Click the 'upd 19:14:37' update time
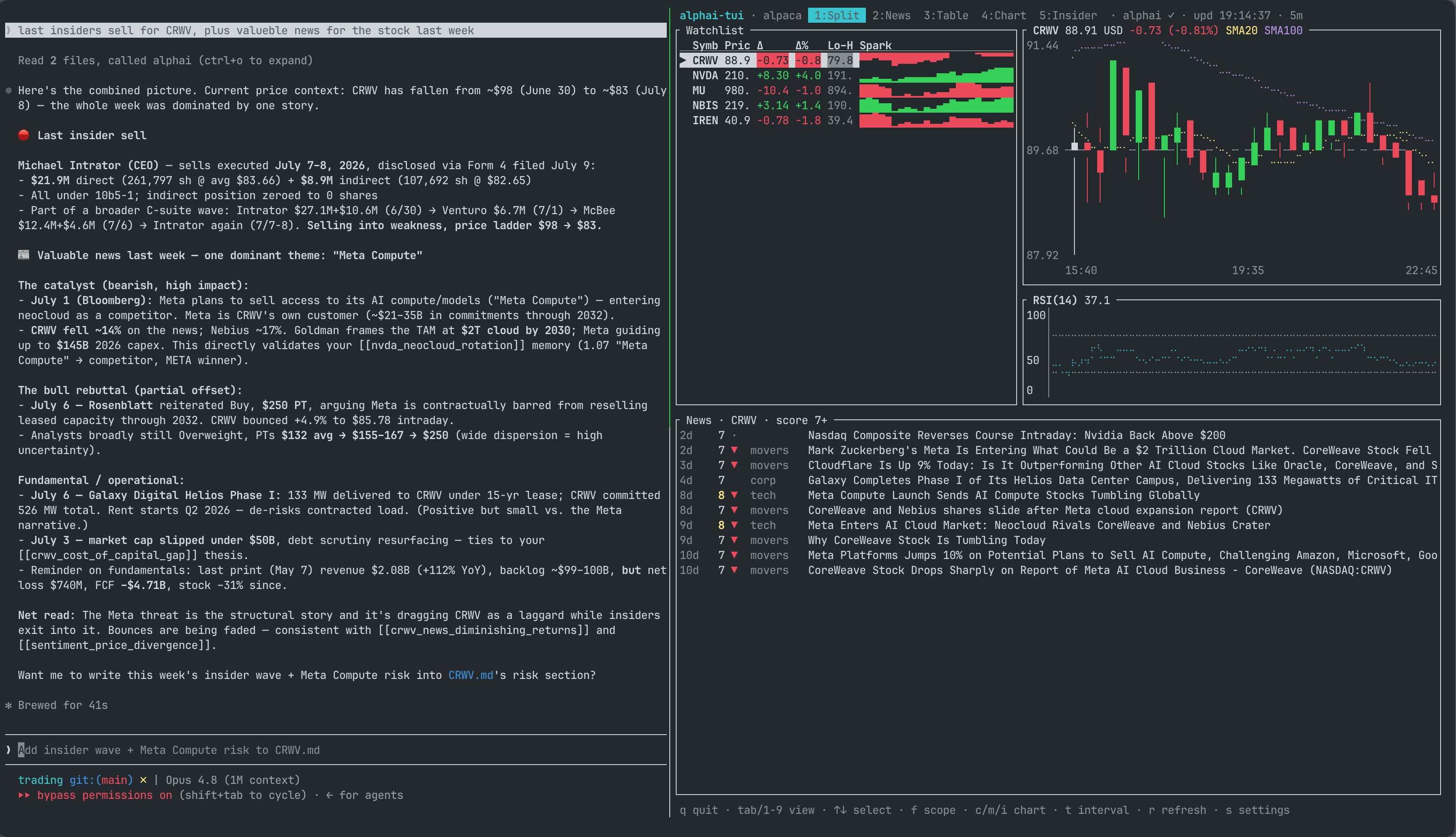The image size is (1456, 837). pyautogui.click(x=1231, y=15)
